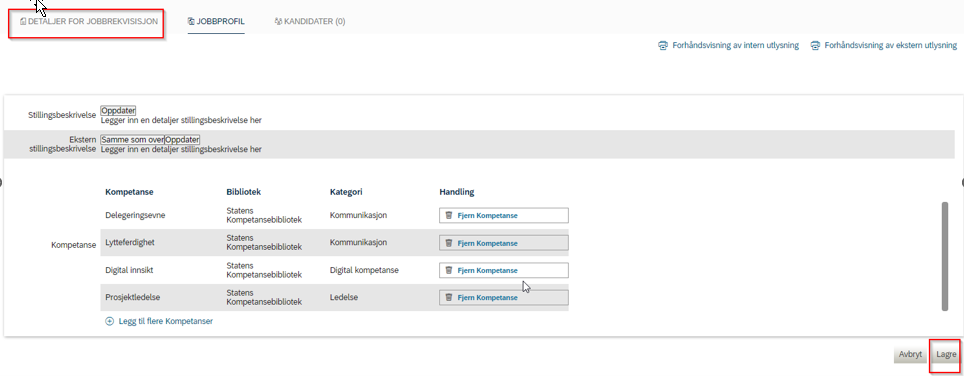964x376 pixels.
Task: Click the Jobbprofil tab icon
Action: click(192, 22)
